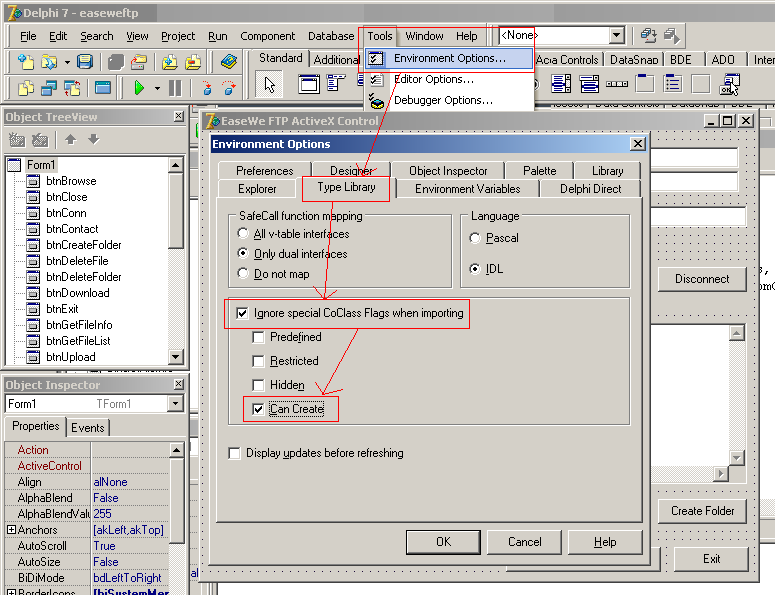
Task: Select the ComboBox palette component
Action: click(x=589, y=84)
